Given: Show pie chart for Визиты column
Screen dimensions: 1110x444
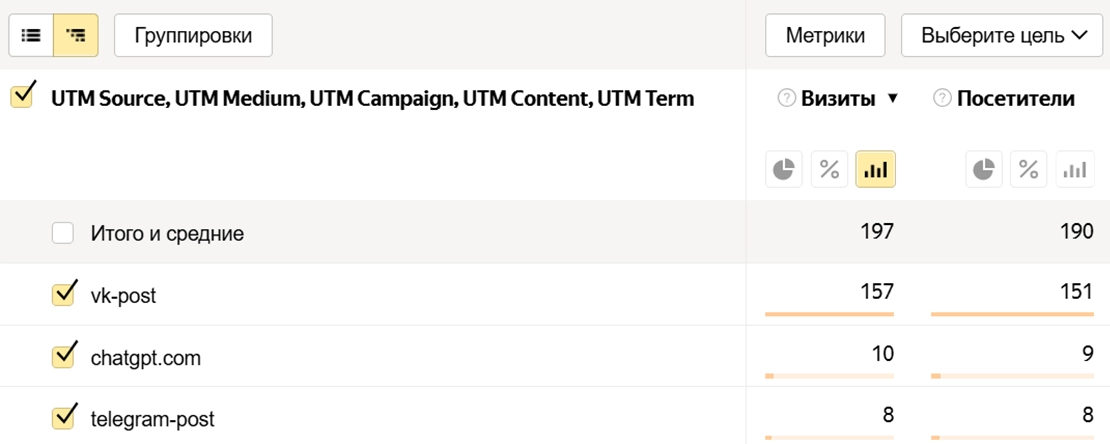Looking at the screenshot, I should tap(784, 170).
